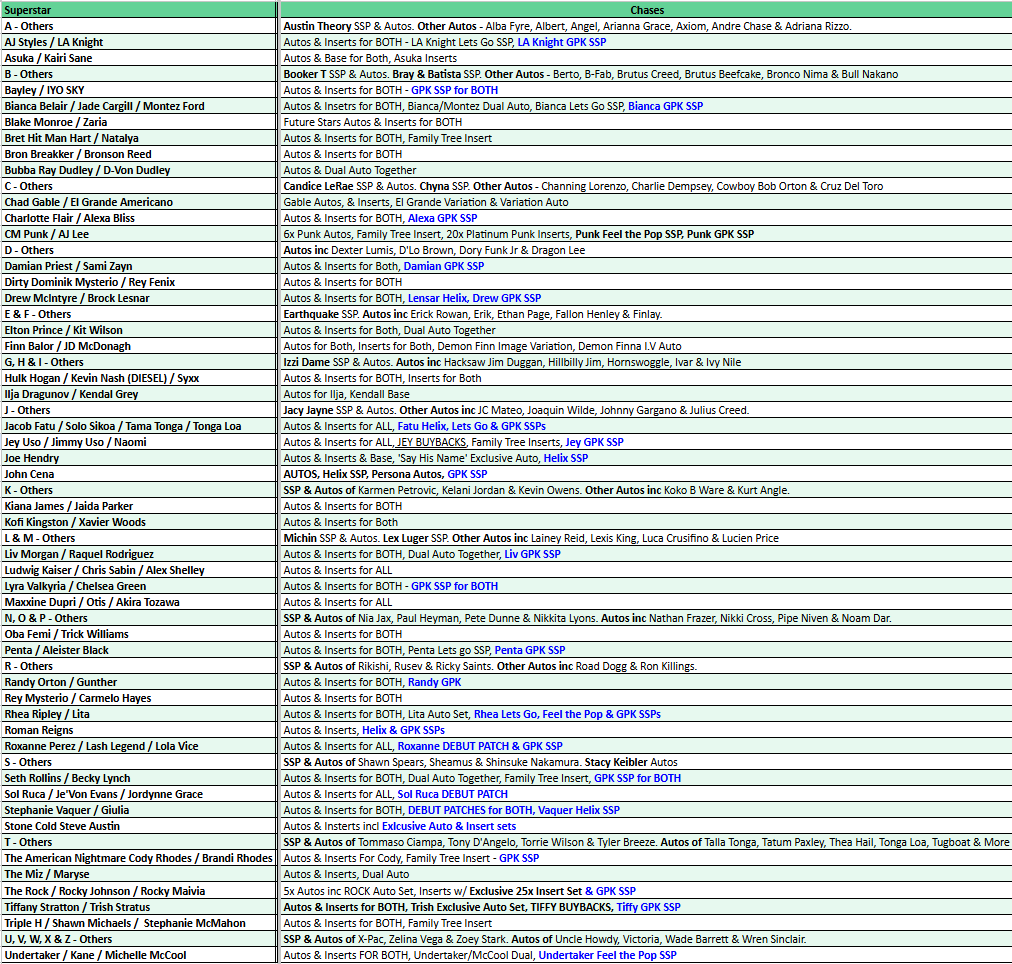Viewport: 1012px width, 964px height.
Task: Select the 'CM Punk / AJ Lee' cell
Action: pos(139,234)
